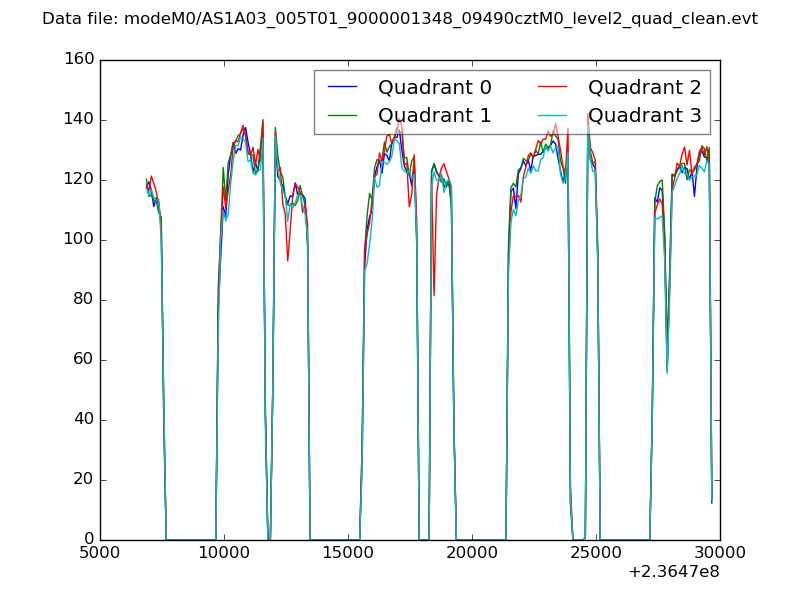
Task: Click the 80 y-axis tick label
Action: click(85, 300)
